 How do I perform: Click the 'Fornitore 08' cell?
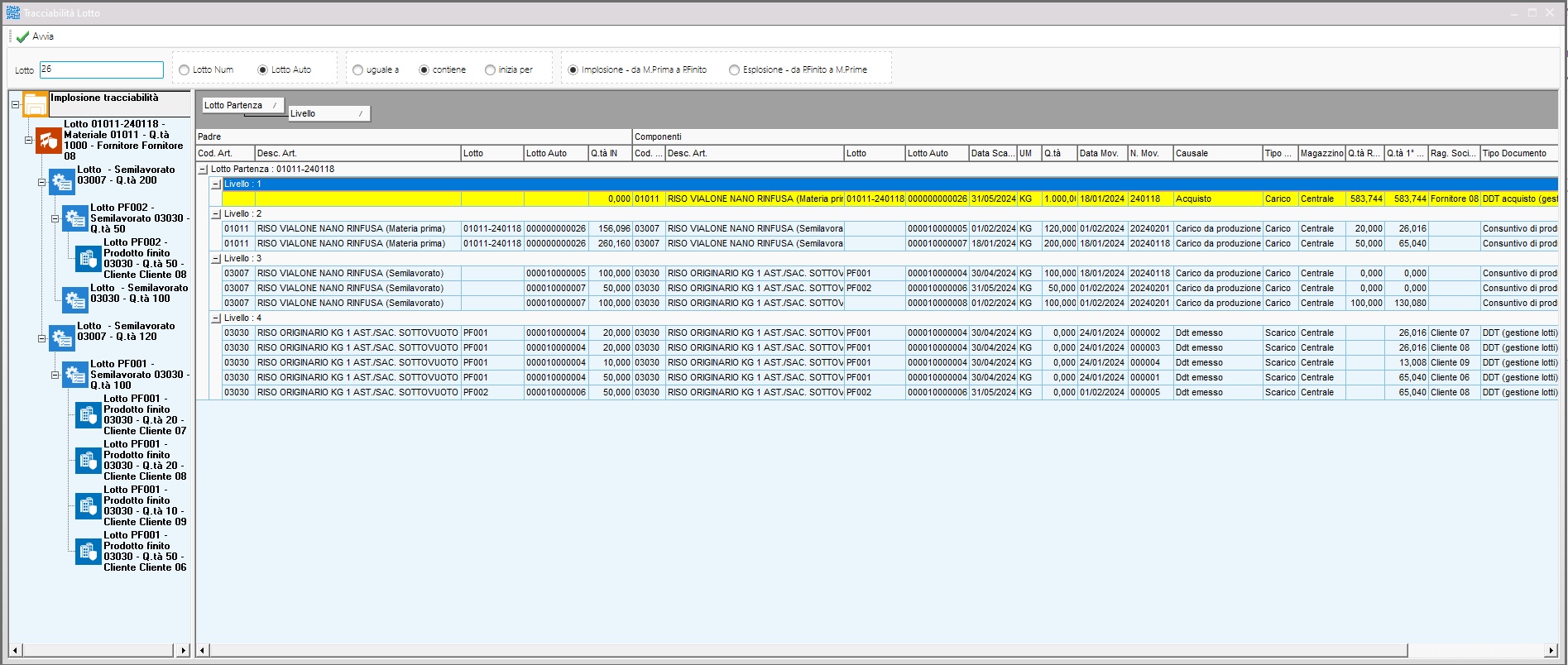pyautogui.click(x=1454, y=199)
